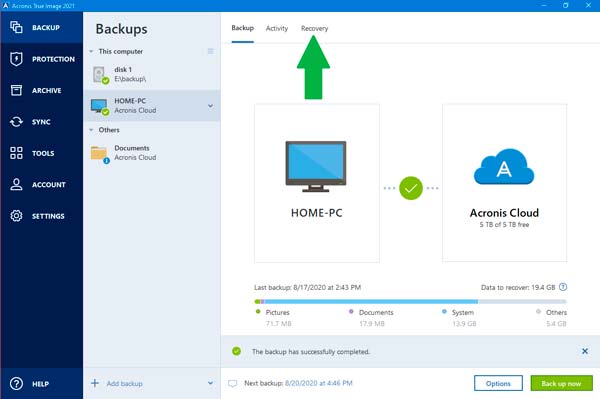Switch to the Recovery tab
Screen dimensions: 600x399
tap(314, 28)
